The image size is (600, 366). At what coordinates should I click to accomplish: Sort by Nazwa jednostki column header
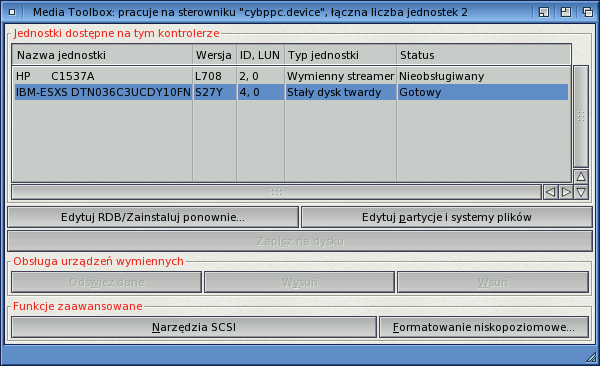[102, 55]
